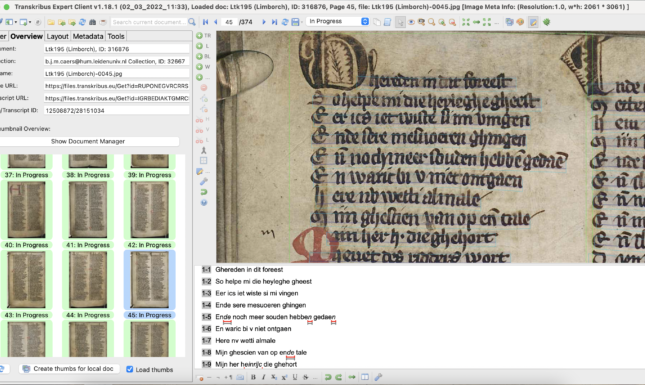Open the Metadata tab
Viewport: 645px width, 385px height.
(88, 36)
